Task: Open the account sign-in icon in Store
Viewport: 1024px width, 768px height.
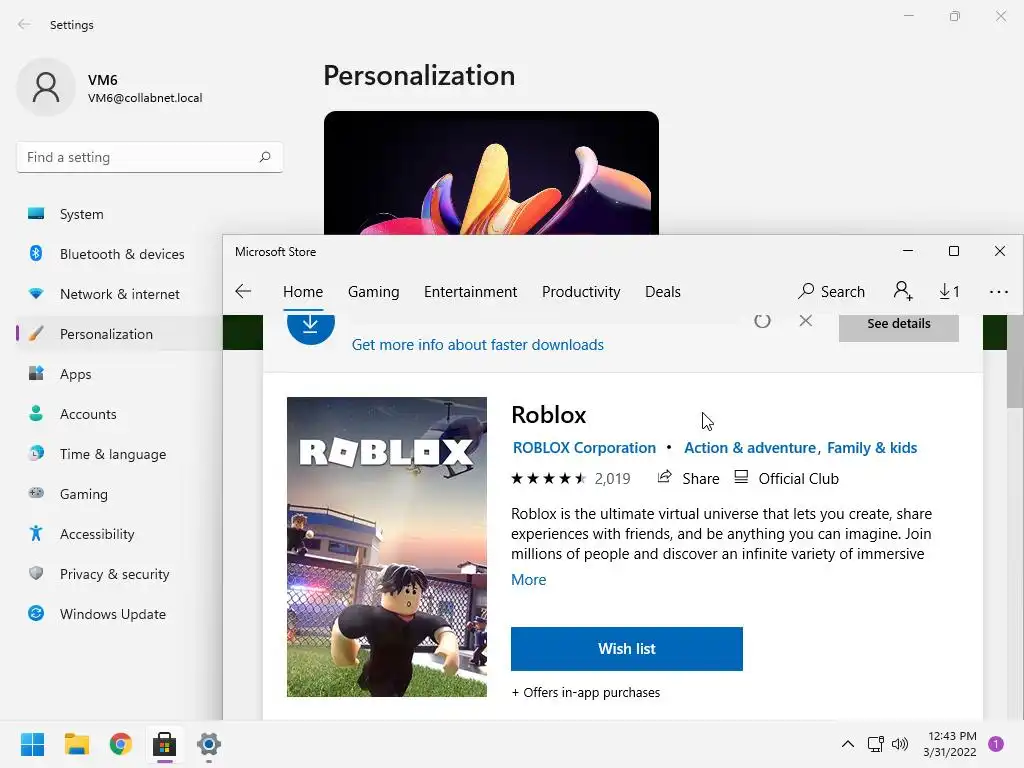Action: [903, 291]
